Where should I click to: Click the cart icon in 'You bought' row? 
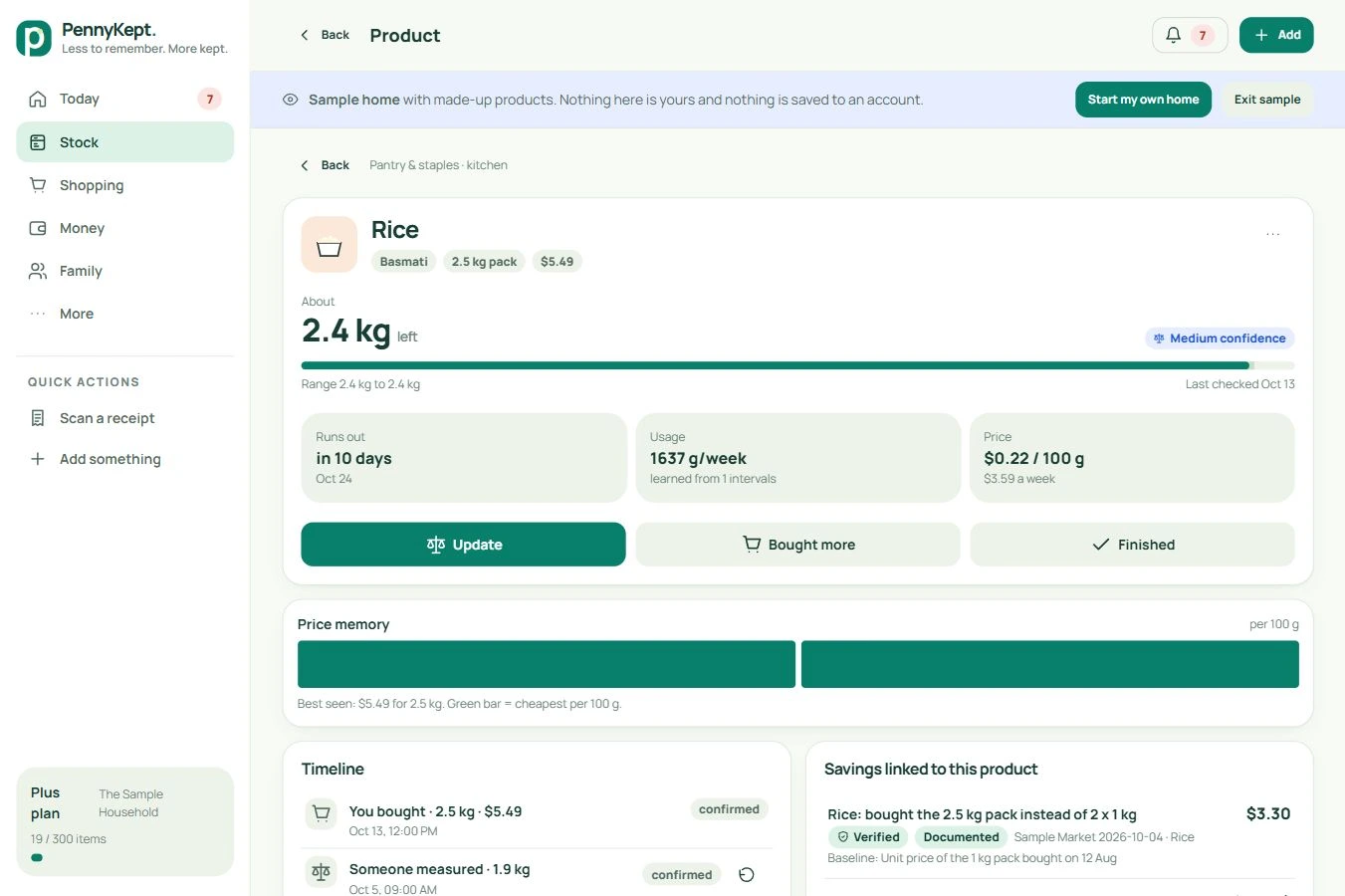click(x=322, y=814)
